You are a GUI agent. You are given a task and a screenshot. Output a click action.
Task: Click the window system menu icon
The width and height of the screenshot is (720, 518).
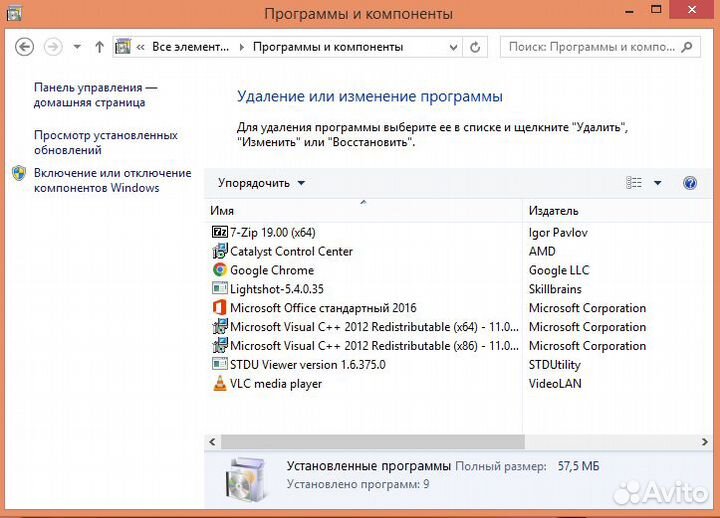[x=14, y=12]
